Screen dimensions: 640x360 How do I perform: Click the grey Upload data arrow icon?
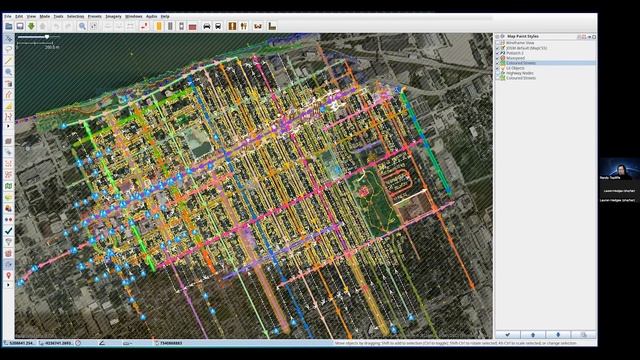click(x=42, y=26)
